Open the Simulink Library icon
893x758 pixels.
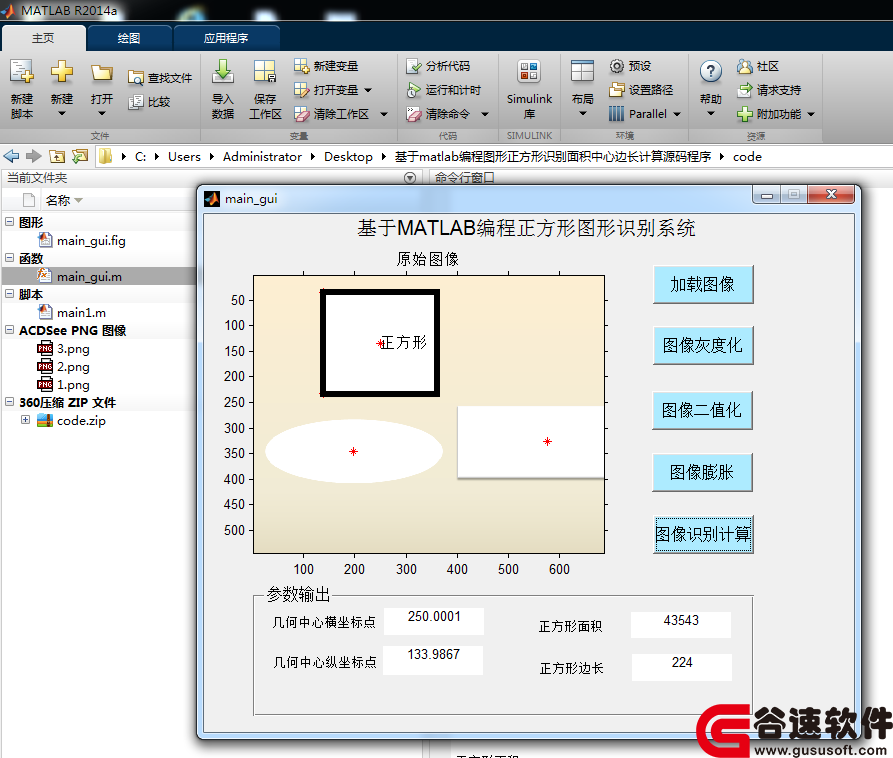529,72
